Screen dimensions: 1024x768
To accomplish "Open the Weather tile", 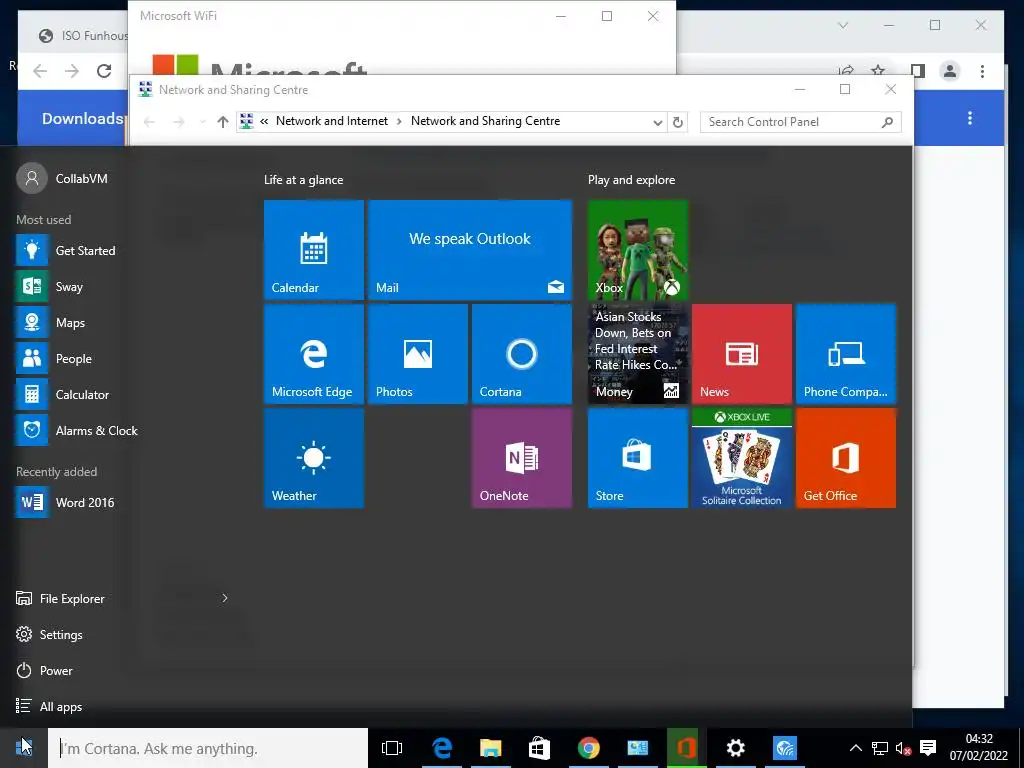I will coord(313,458).
